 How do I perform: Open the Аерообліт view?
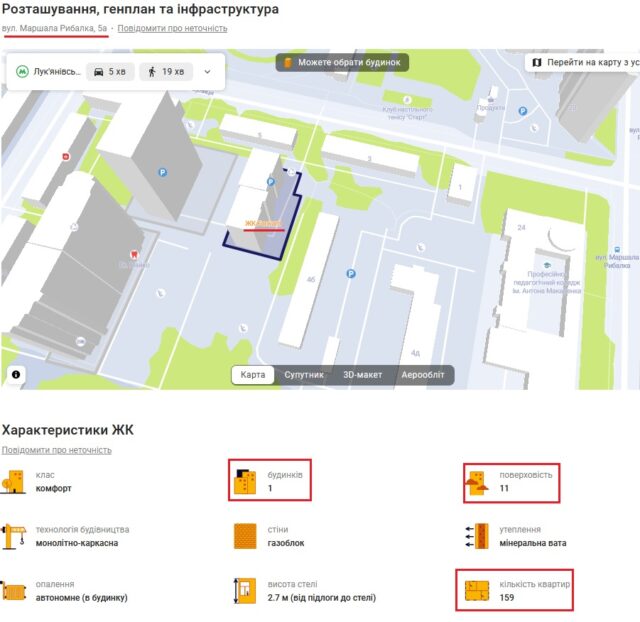point(424,375)
